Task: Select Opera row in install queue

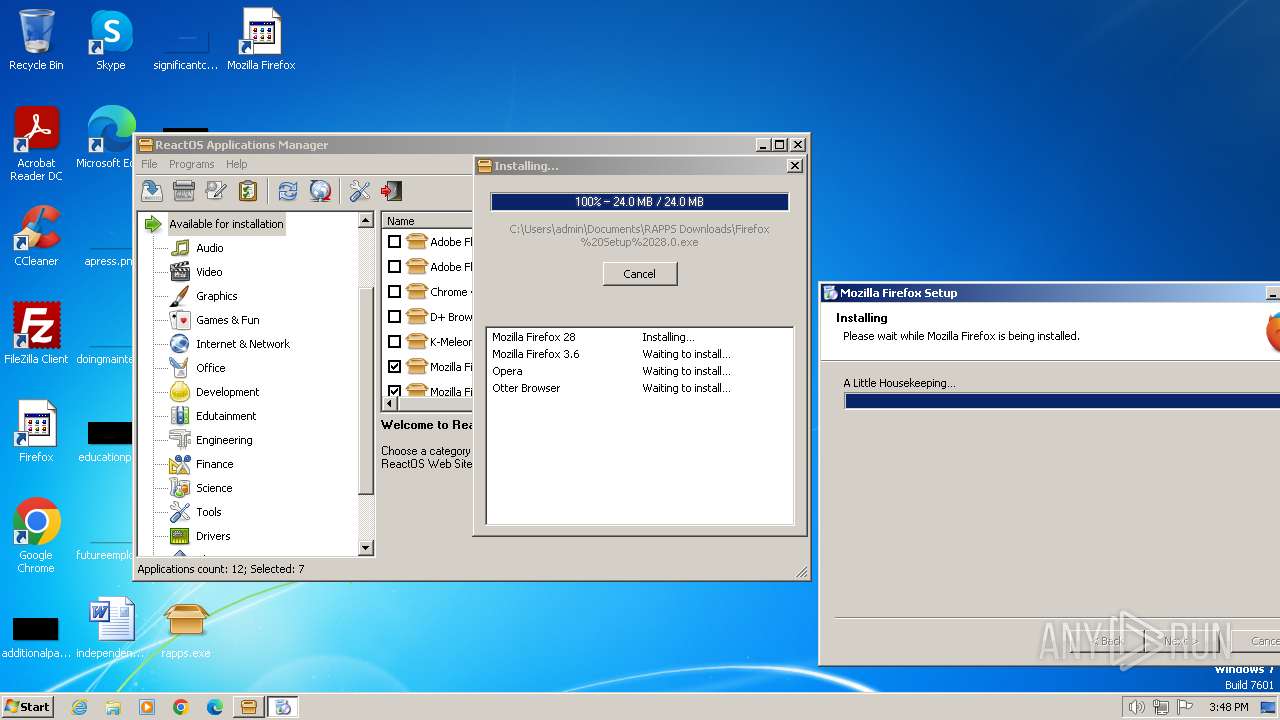Action: point(640,371)
